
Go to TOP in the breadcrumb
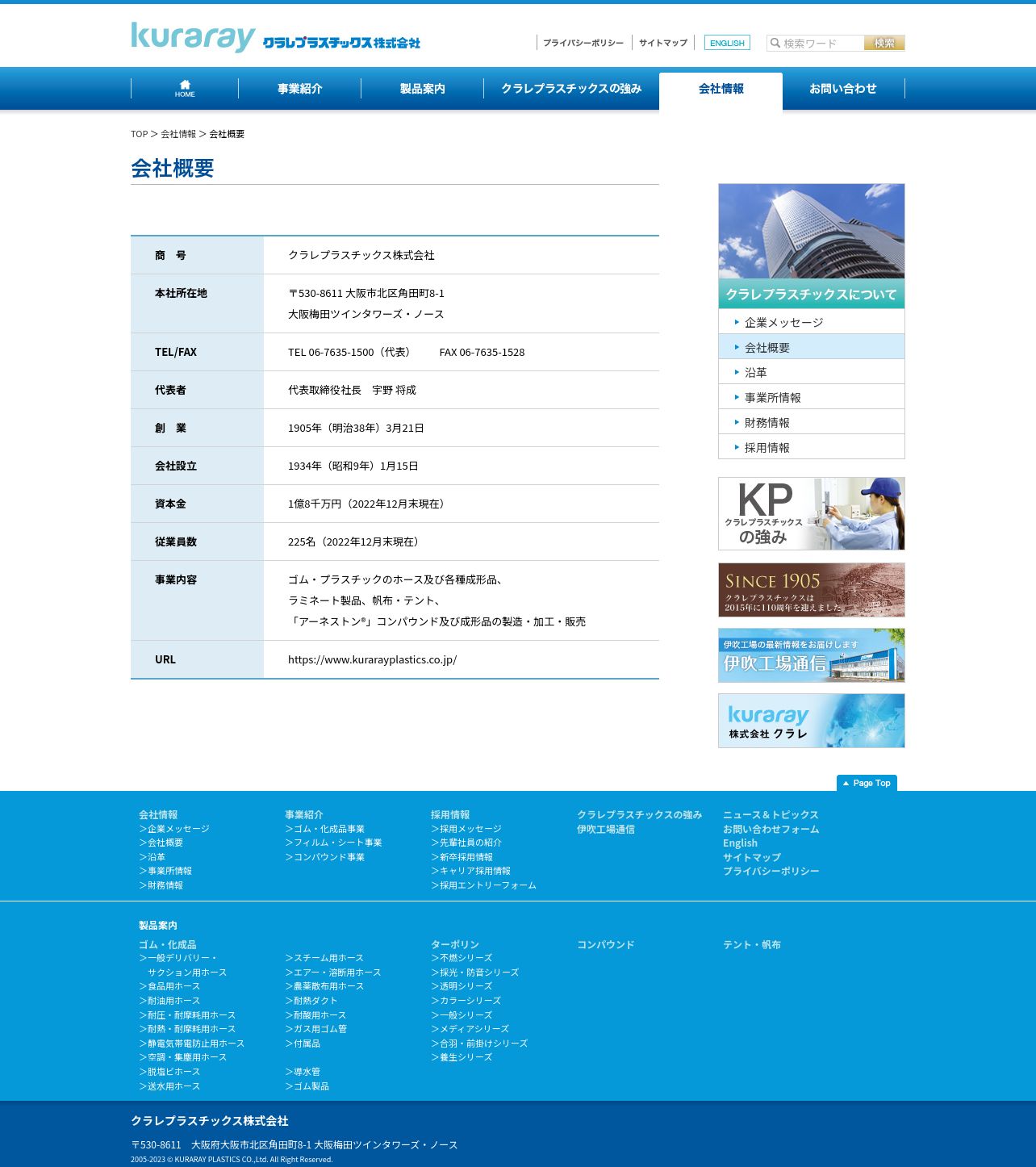140,134
